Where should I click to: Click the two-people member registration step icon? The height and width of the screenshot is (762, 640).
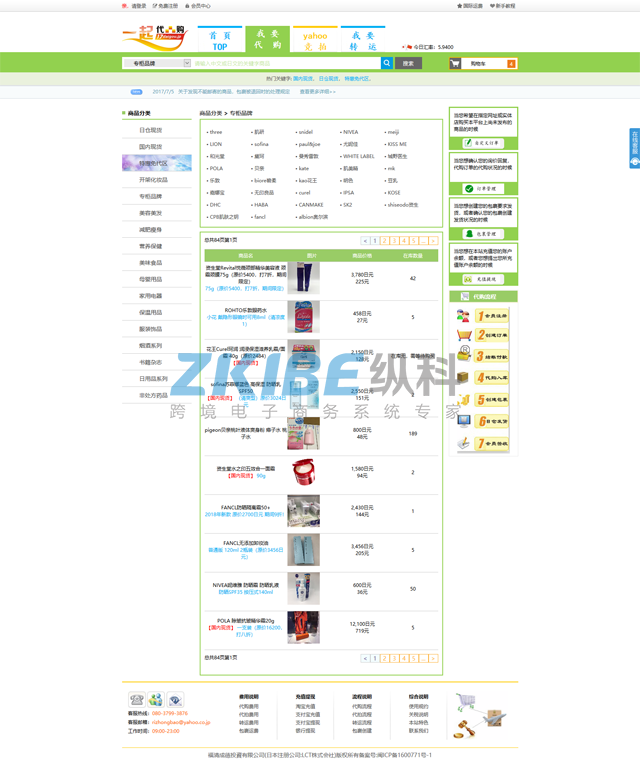463,316
